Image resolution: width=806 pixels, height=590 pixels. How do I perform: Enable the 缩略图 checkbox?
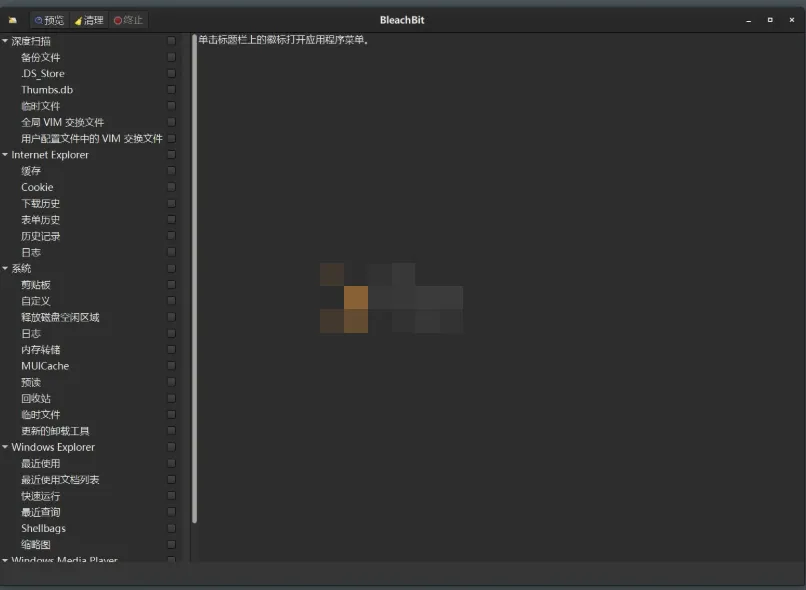pyautogui.click(x=172, y=544)
